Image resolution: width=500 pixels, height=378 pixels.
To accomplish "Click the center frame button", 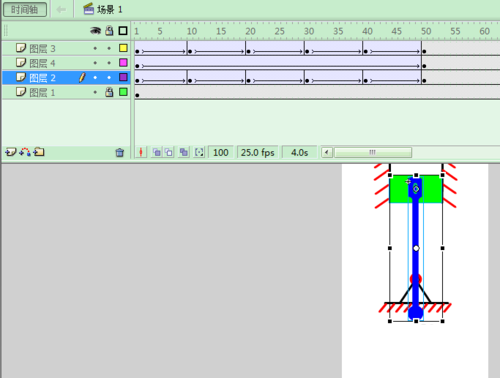I will pyautogui.click(x=141, y=153).
